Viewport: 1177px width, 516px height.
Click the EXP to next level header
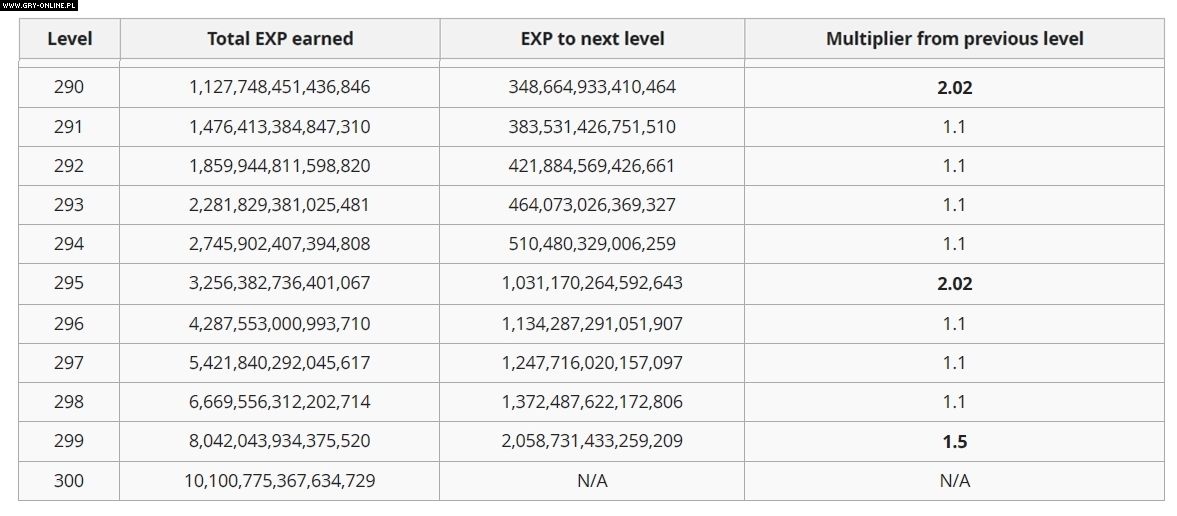pyautogui.click(x=592, y=39)
